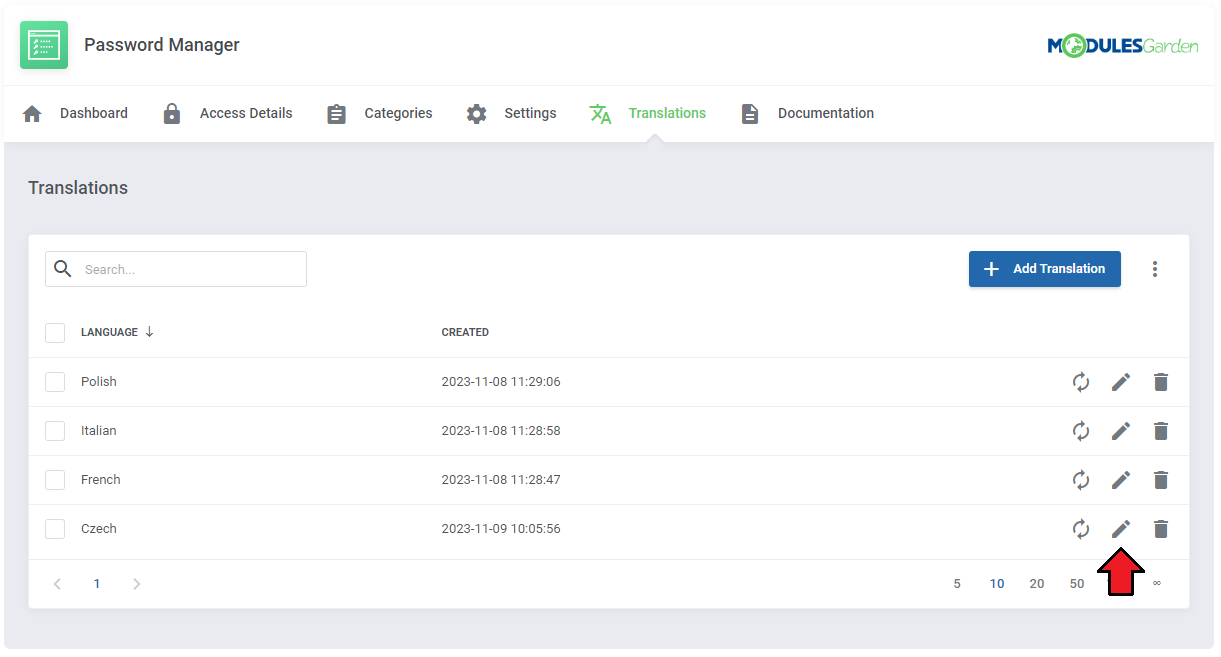Click the Password Manager app logo icon

tap(44, 45)
